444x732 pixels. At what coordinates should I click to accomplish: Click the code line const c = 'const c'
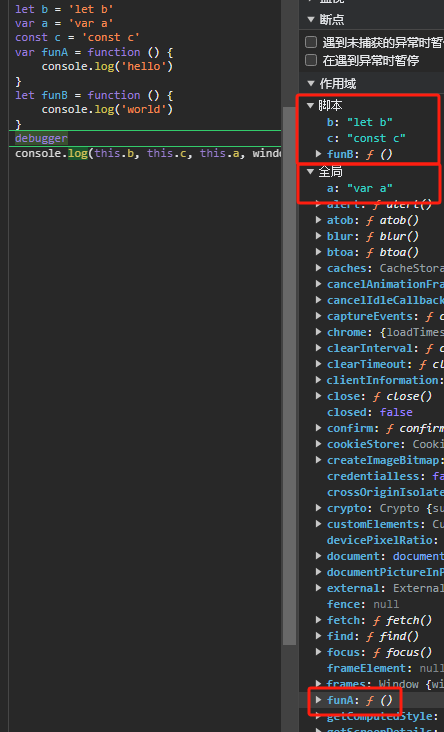coord(77,37)
